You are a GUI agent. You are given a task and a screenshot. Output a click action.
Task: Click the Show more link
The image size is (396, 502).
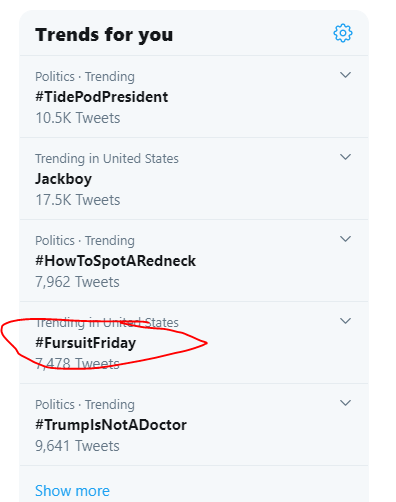pyautogui.click(x=72, y=491)
